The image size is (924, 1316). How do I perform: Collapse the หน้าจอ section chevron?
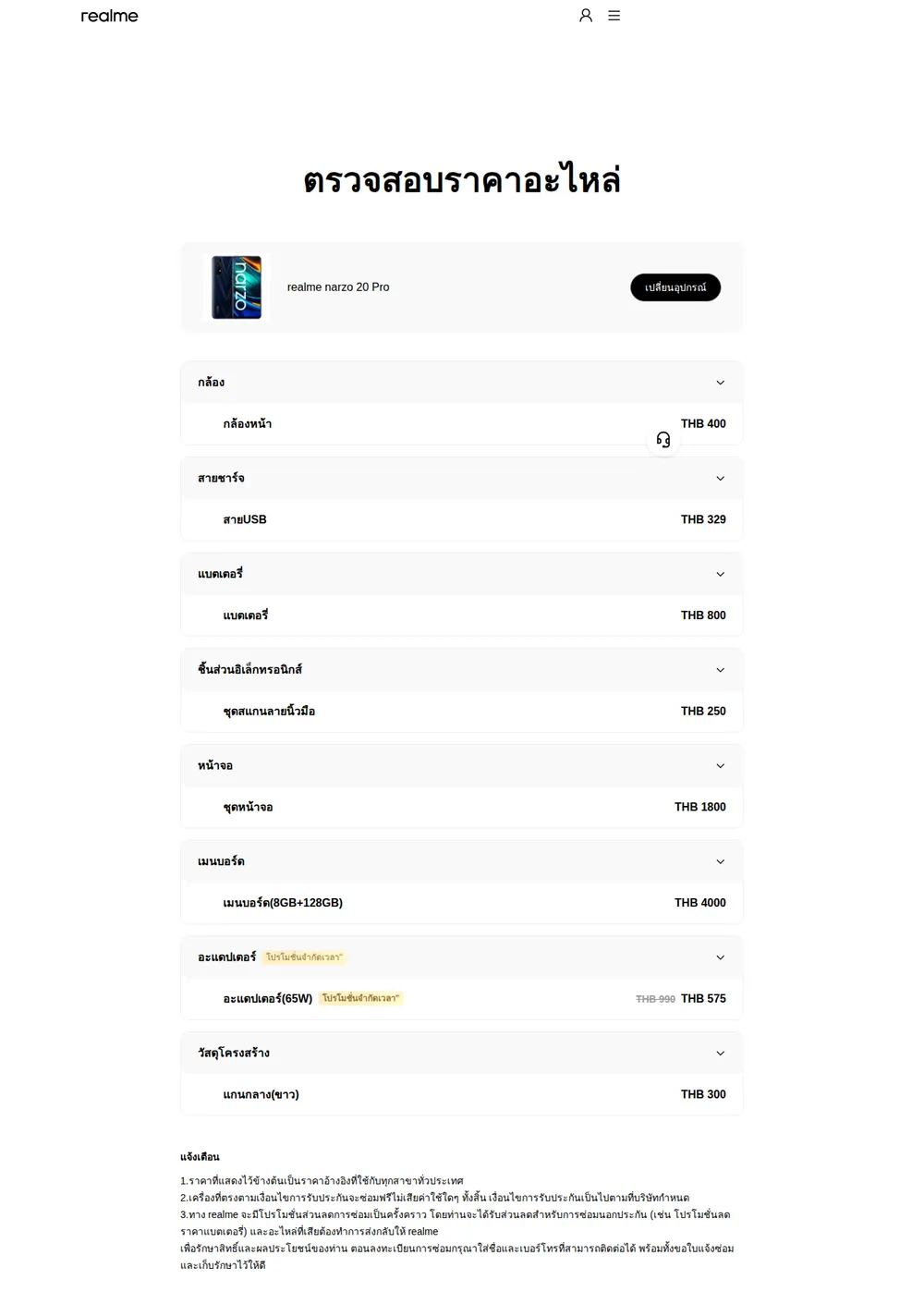[721, 766]
